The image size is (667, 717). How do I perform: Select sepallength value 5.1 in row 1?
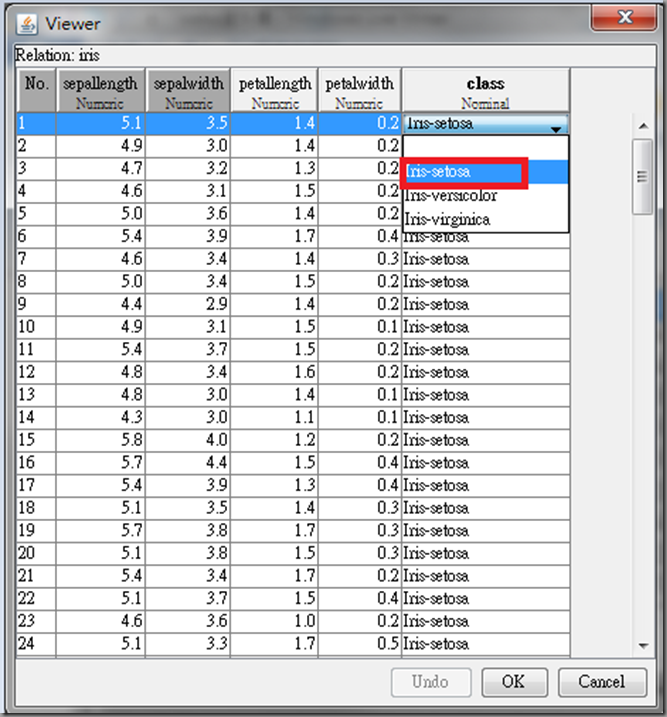pyautogui.click(x=101, y=123)
